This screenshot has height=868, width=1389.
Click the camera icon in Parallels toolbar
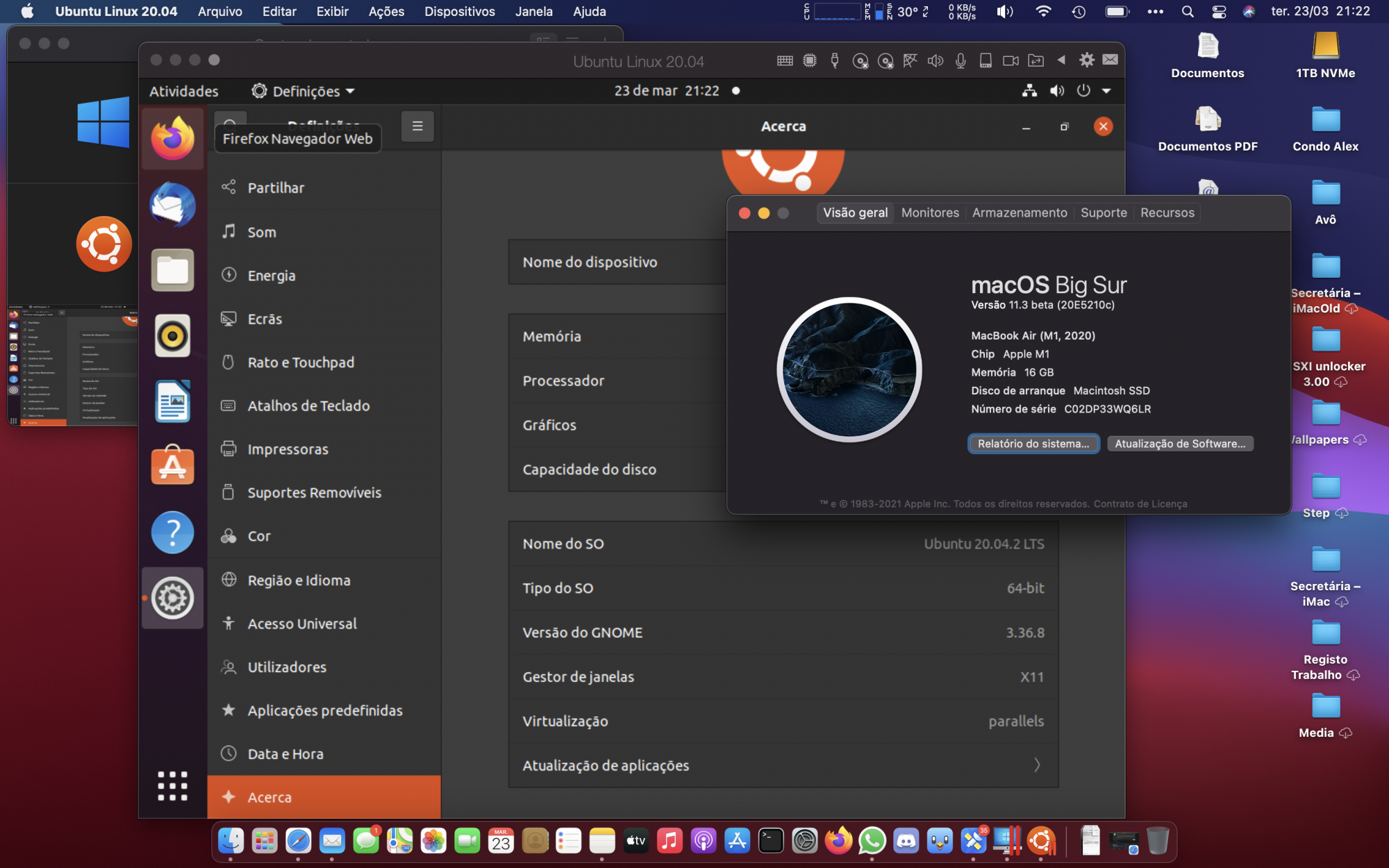tap(1010, 60)
